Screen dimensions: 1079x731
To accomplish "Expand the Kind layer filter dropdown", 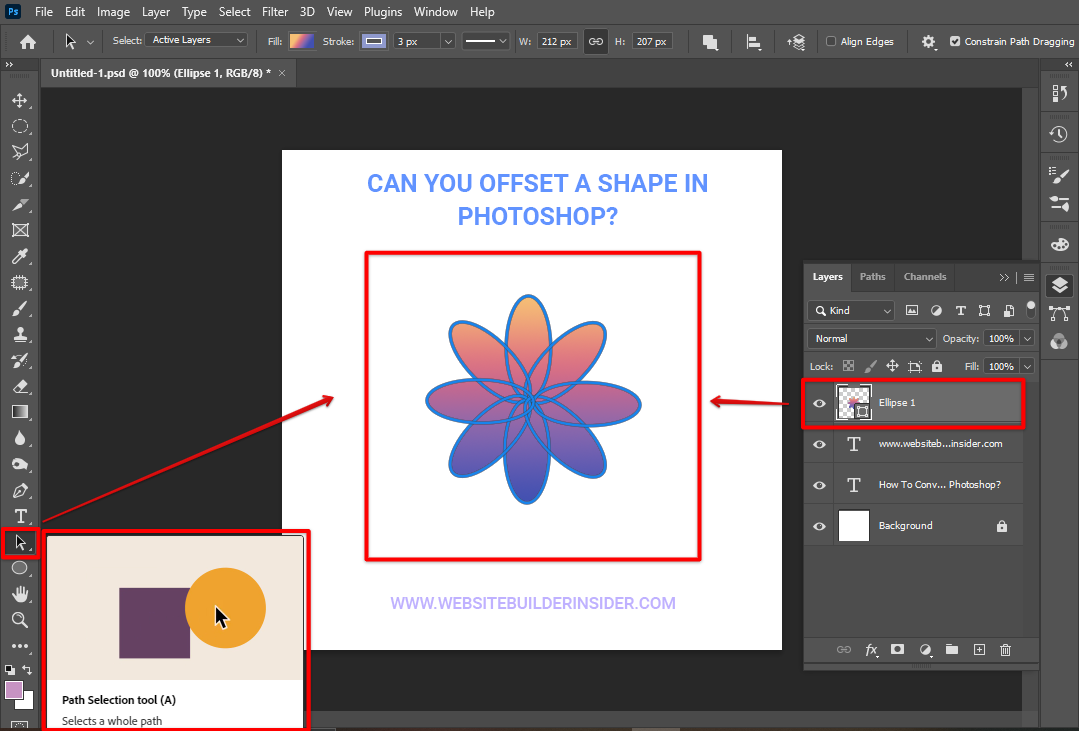I will pos(851,311).
